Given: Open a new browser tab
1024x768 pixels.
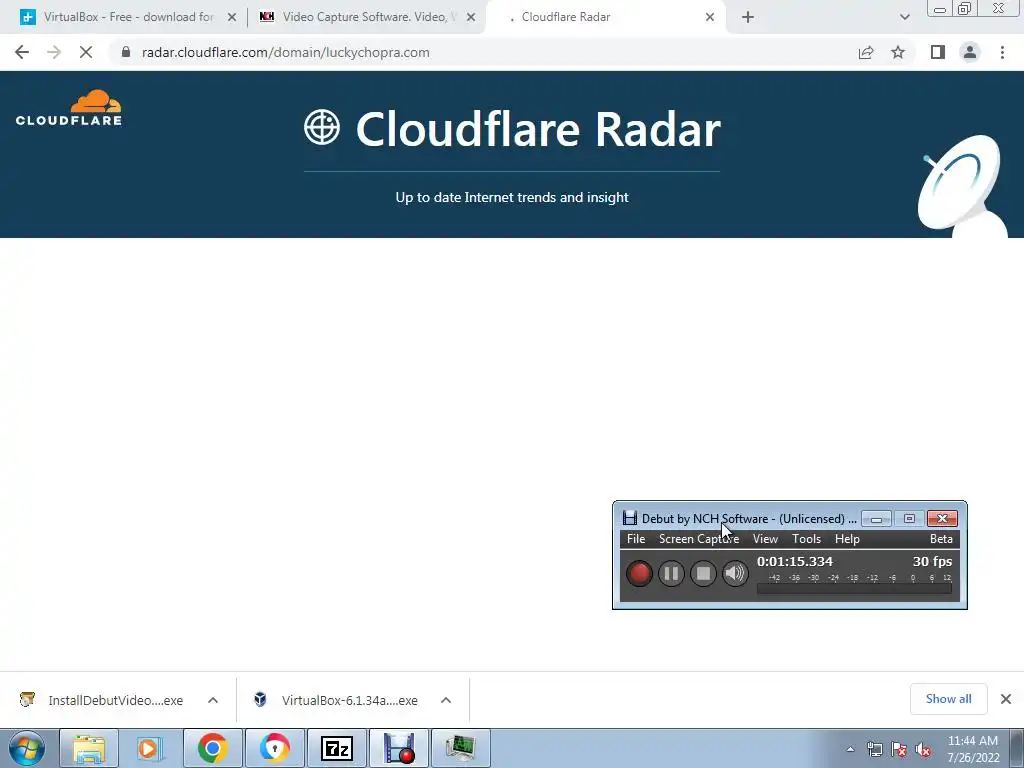Looking at the screenshot, I should pyautogui.click(x=748, y=17).
